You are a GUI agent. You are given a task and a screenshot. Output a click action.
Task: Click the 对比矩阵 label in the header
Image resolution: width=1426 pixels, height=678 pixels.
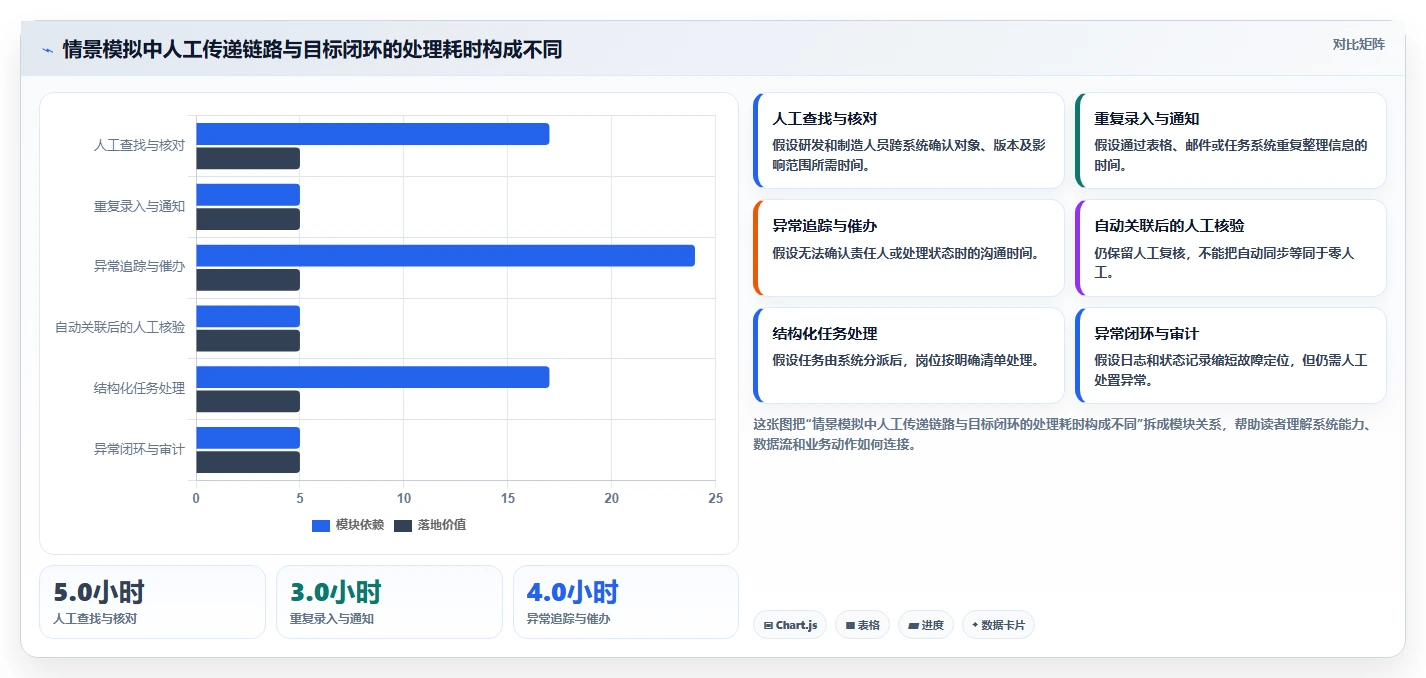click(1359, 44)
